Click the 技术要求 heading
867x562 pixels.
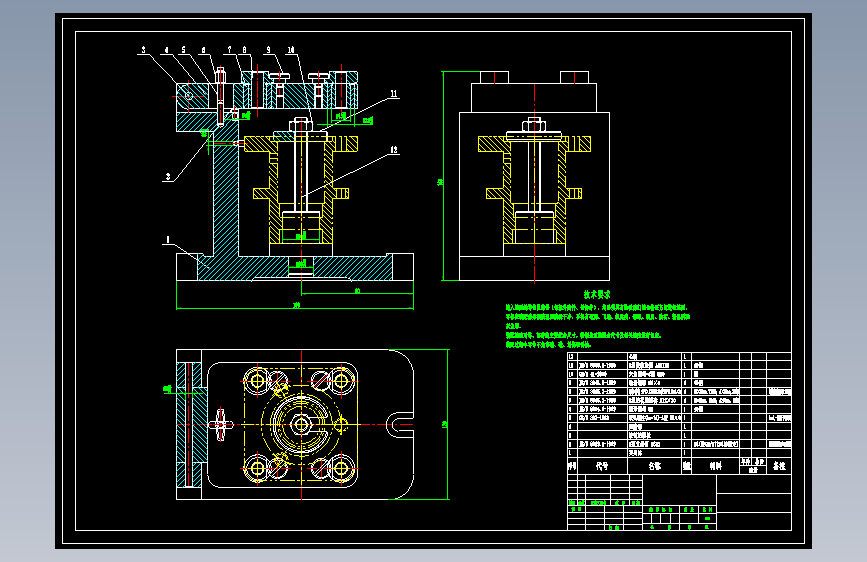597,294
